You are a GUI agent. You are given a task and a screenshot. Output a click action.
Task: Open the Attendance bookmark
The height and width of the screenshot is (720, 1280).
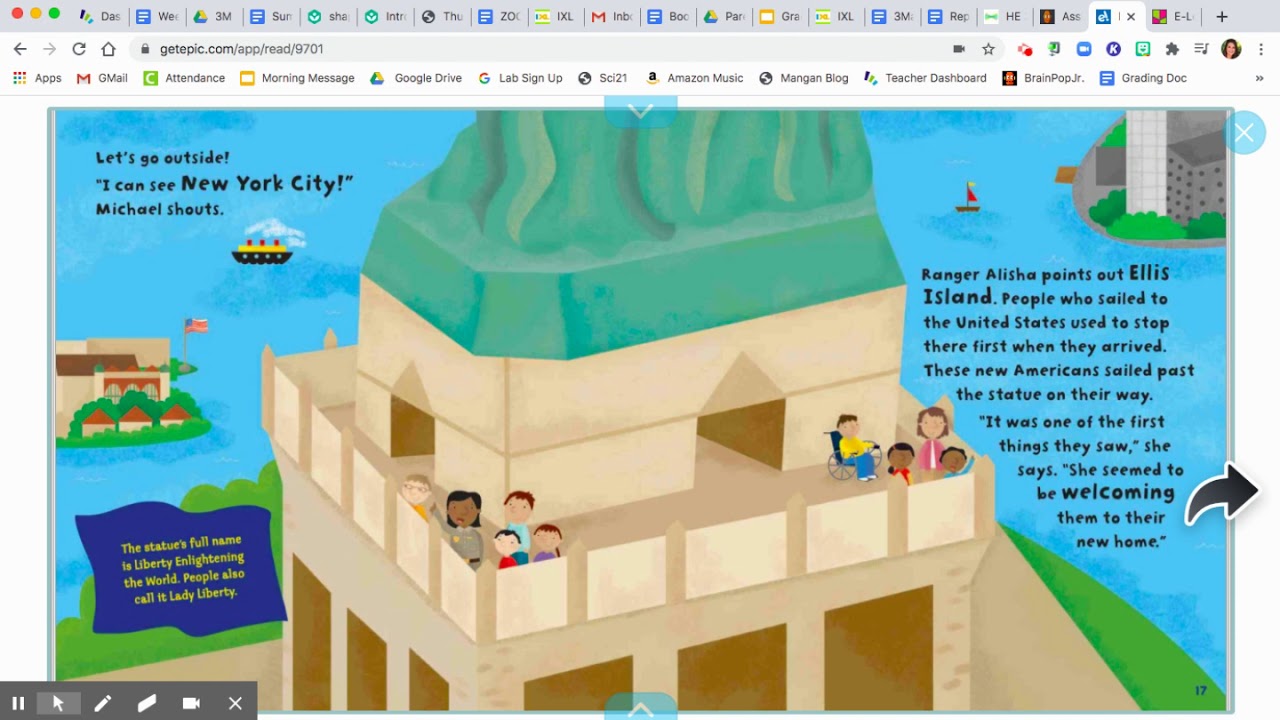click(x=184, y=78)
